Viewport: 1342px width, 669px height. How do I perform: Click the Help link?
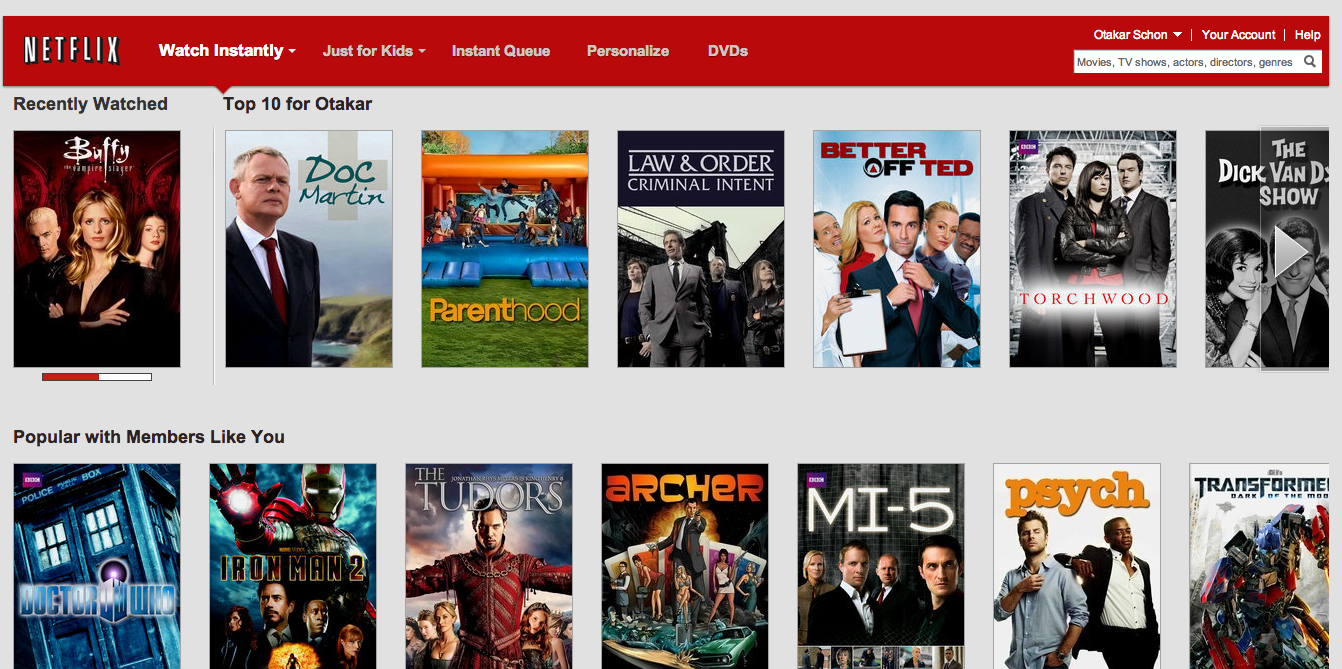[1307, 35]
